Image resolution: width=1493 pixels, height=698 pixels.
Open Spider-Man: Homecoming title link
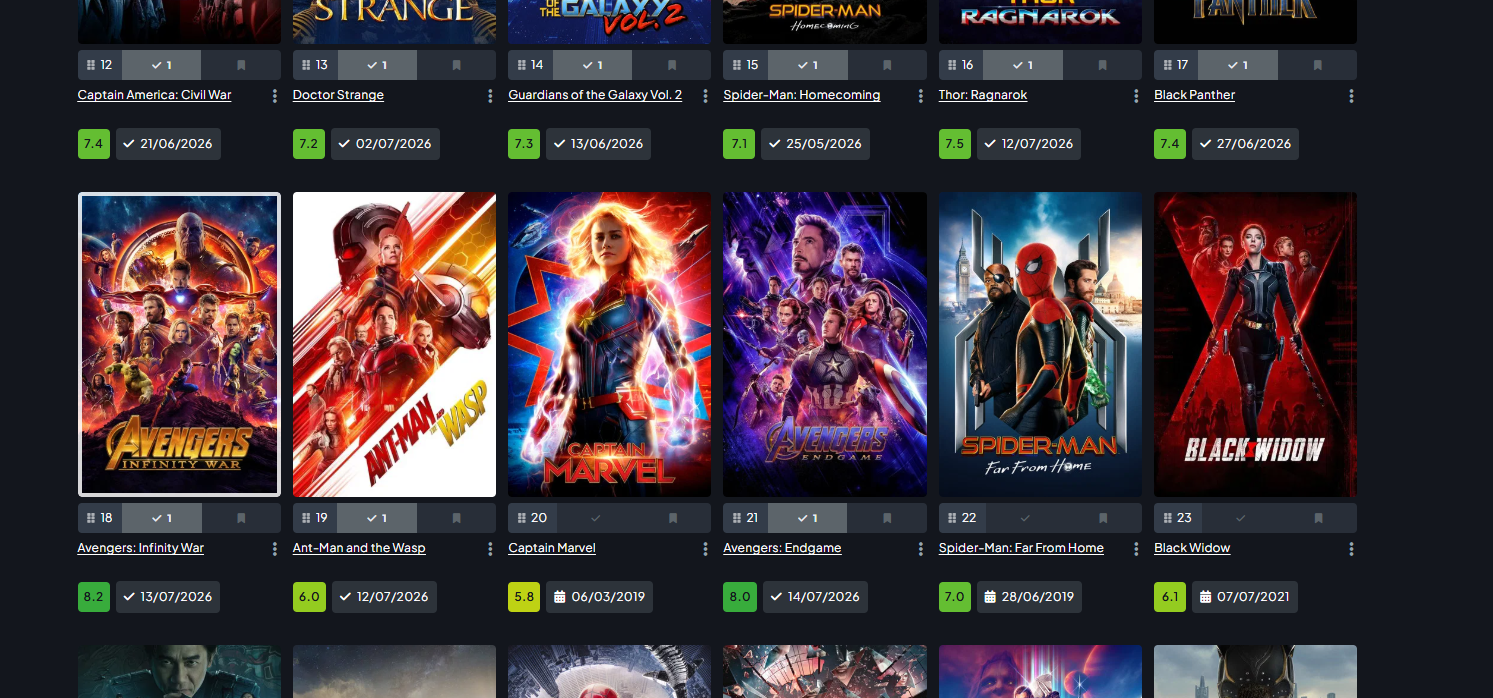(x=802, y=95)
